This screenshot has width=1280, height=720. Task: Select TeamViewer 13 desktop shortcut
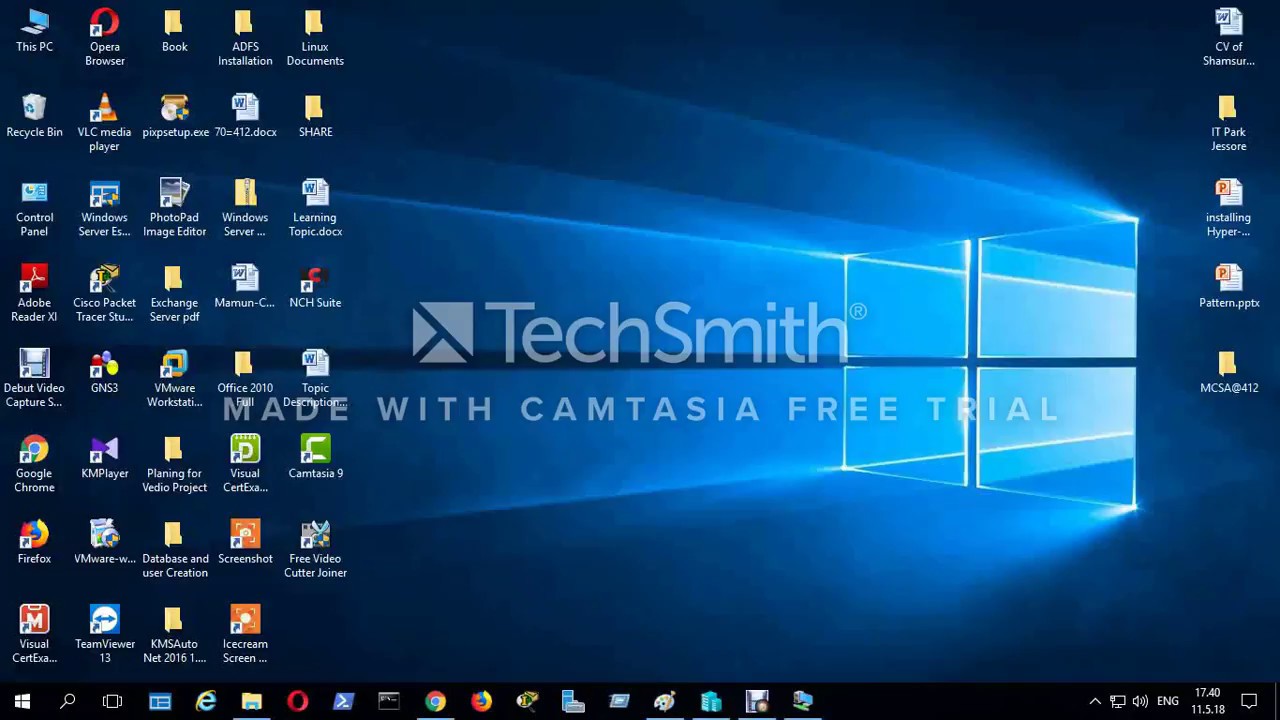(x=104, y=635)
